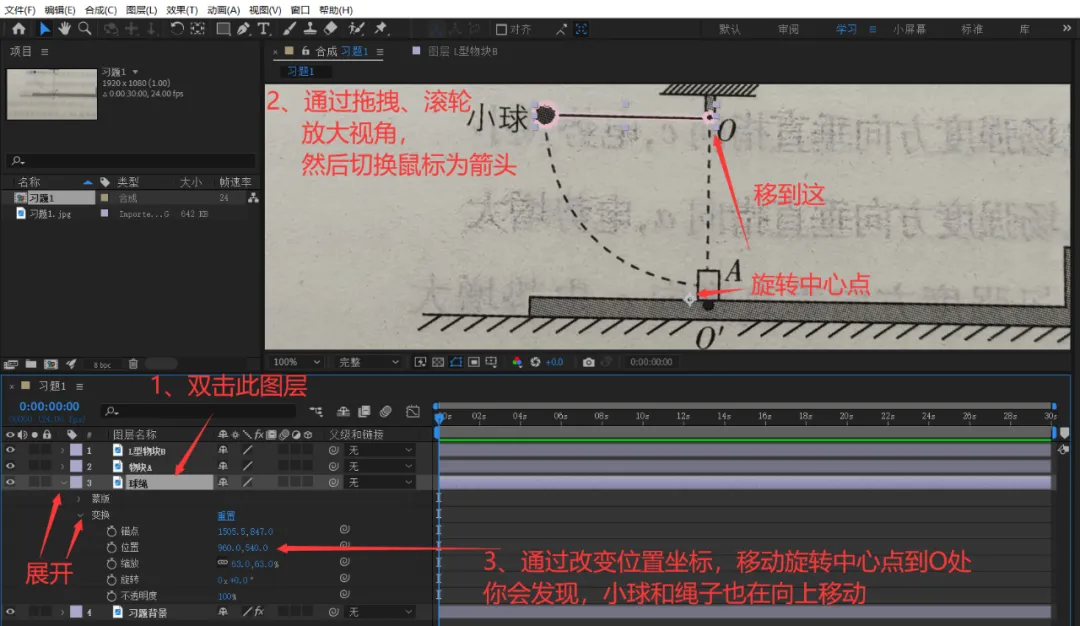The width and height of the screenshot is (1080, 626).
Task: Switch to the 学习 workspace tab
Action: 846,30
